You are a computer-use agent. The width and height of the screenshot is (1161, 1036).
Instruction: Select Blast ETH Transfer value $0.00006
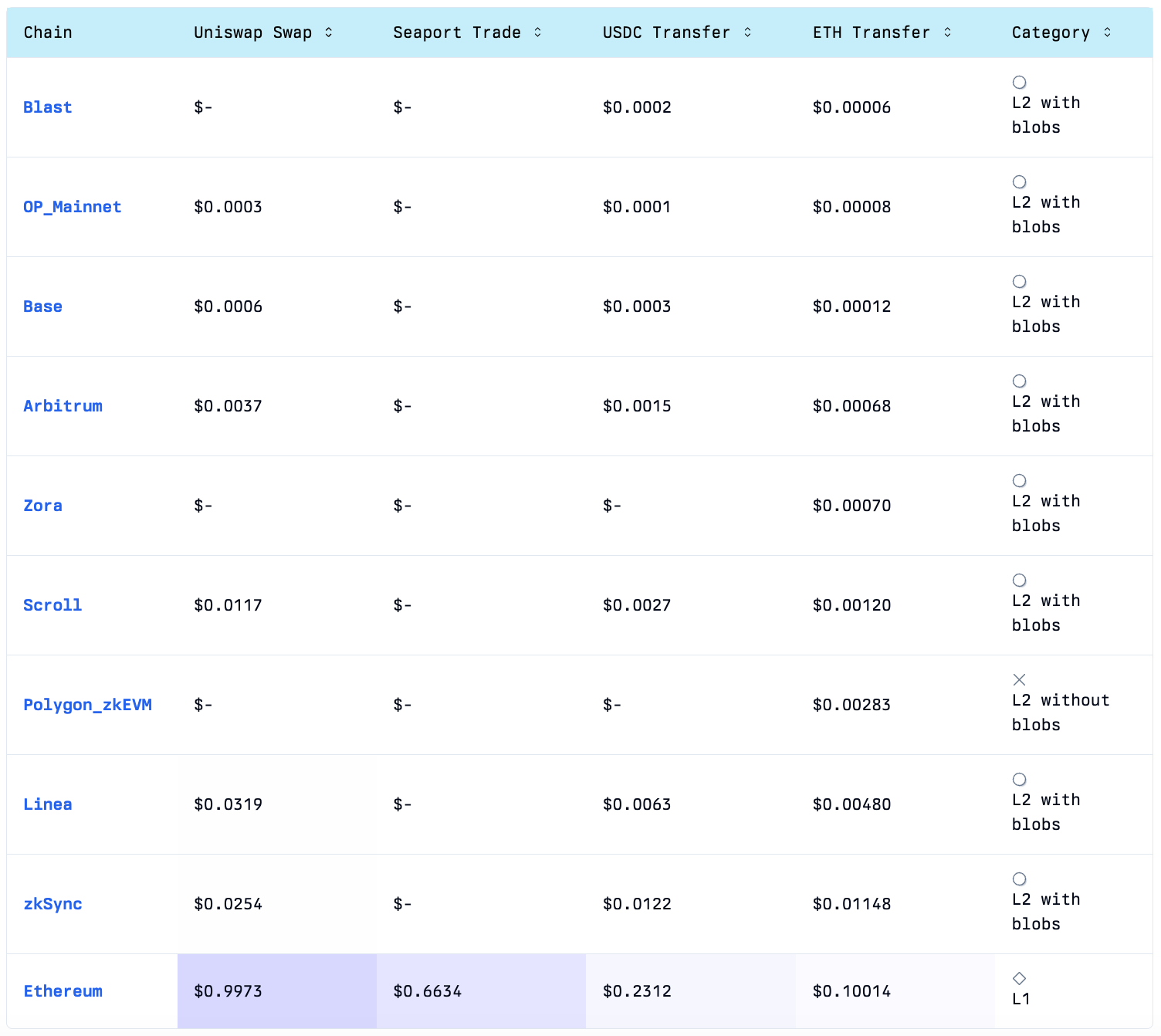[x=851, y=107]
